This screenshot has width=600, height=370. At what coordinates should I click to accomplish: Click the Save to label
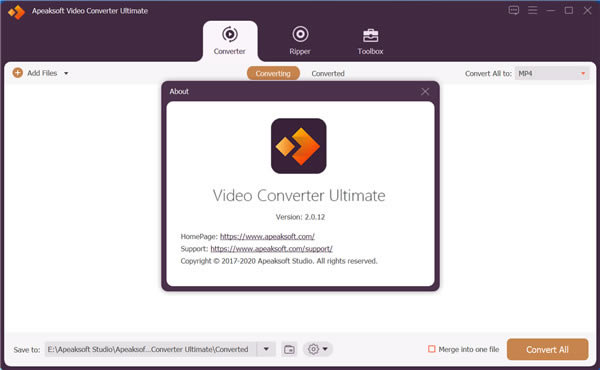tap(27, 350)
